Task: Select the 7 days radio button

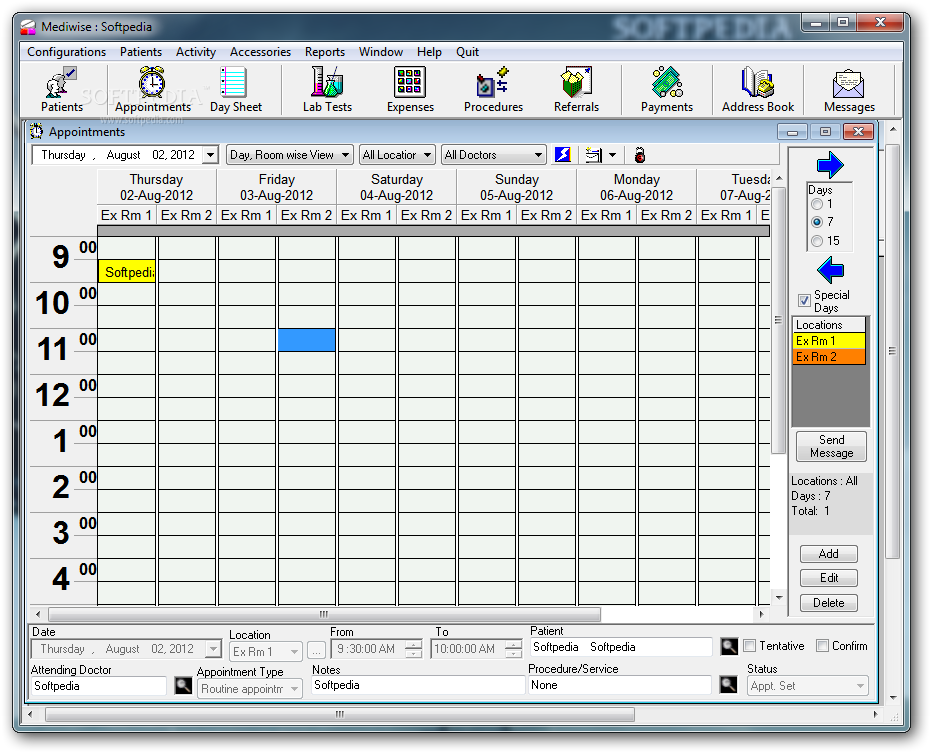Action: pos(816,222)
